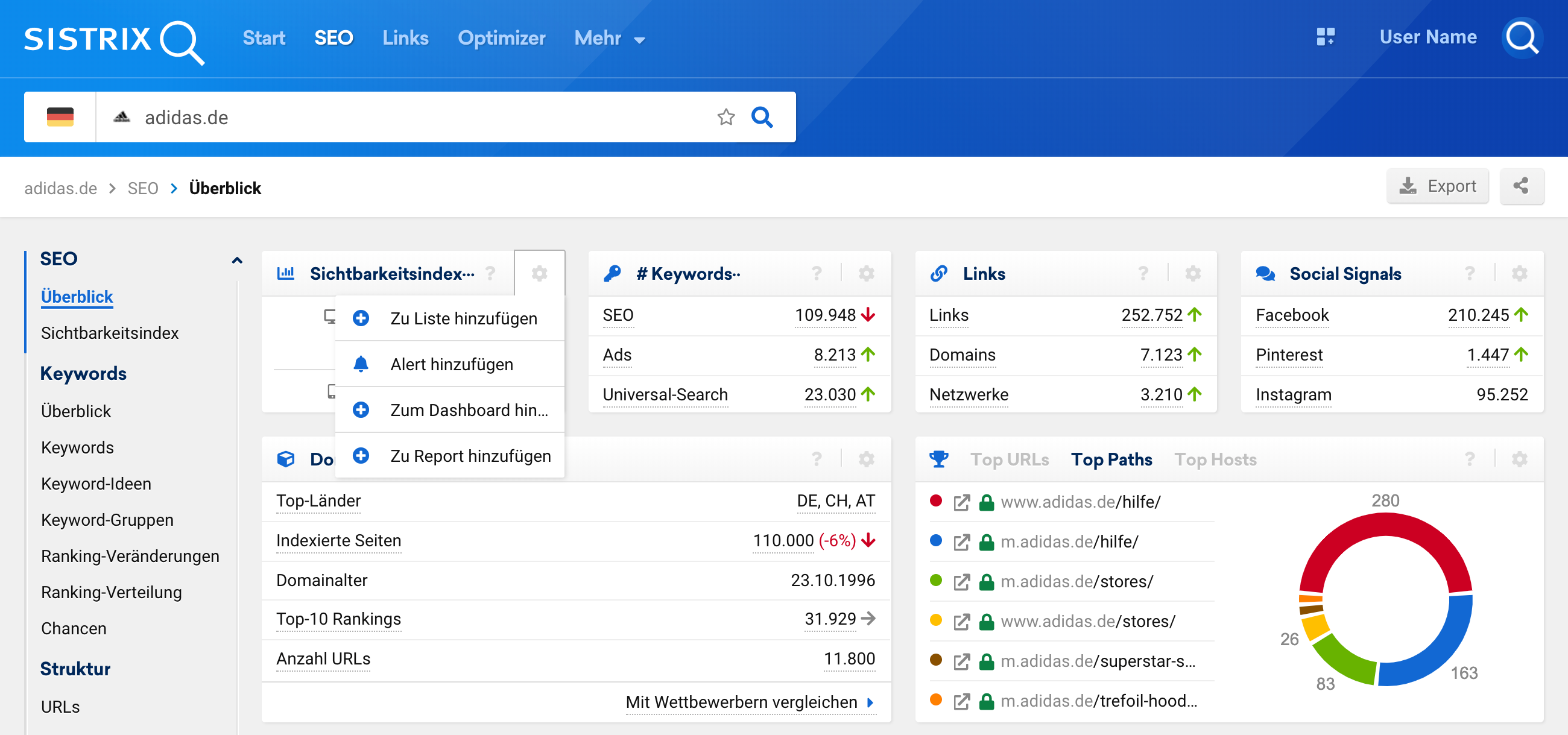The width and height of the screenshot is (1568, 735).
Task: Choose Alert hinzufügen from the menu
Action: [451, 364]
